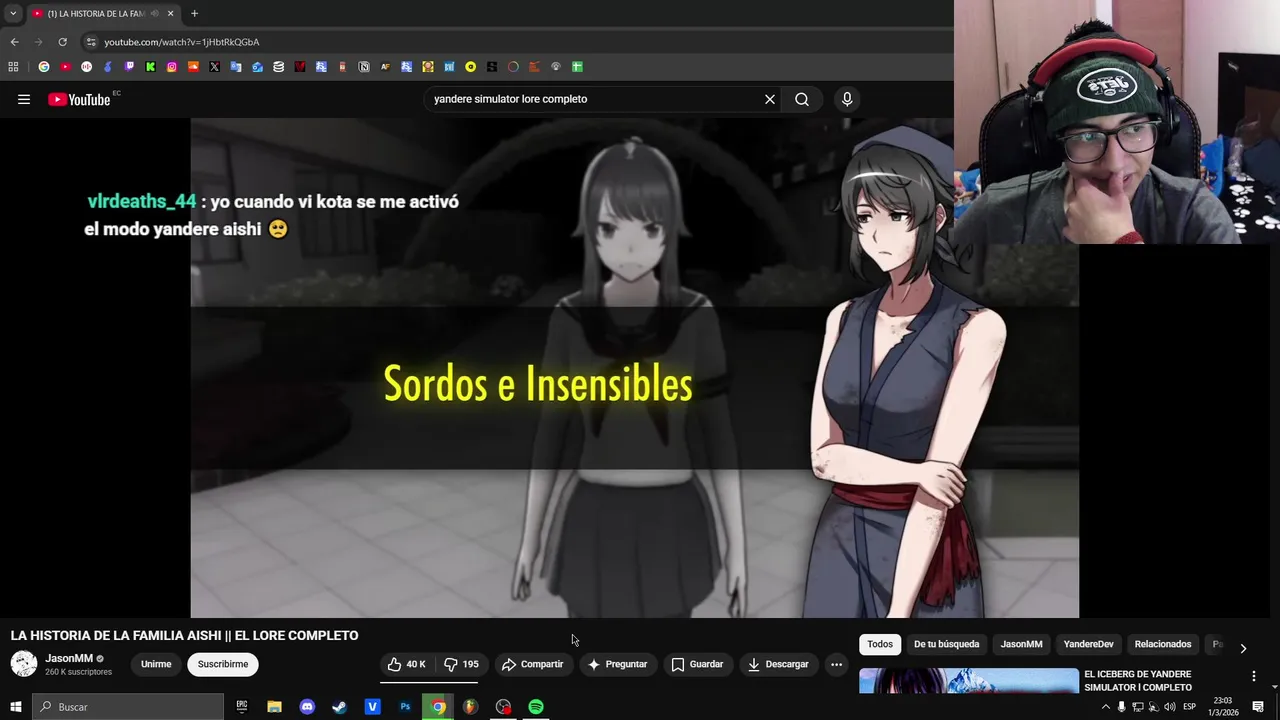Viewport: 1280px width, 720px height.
Task: Download the video with Descargar
Action: point(778,664)
